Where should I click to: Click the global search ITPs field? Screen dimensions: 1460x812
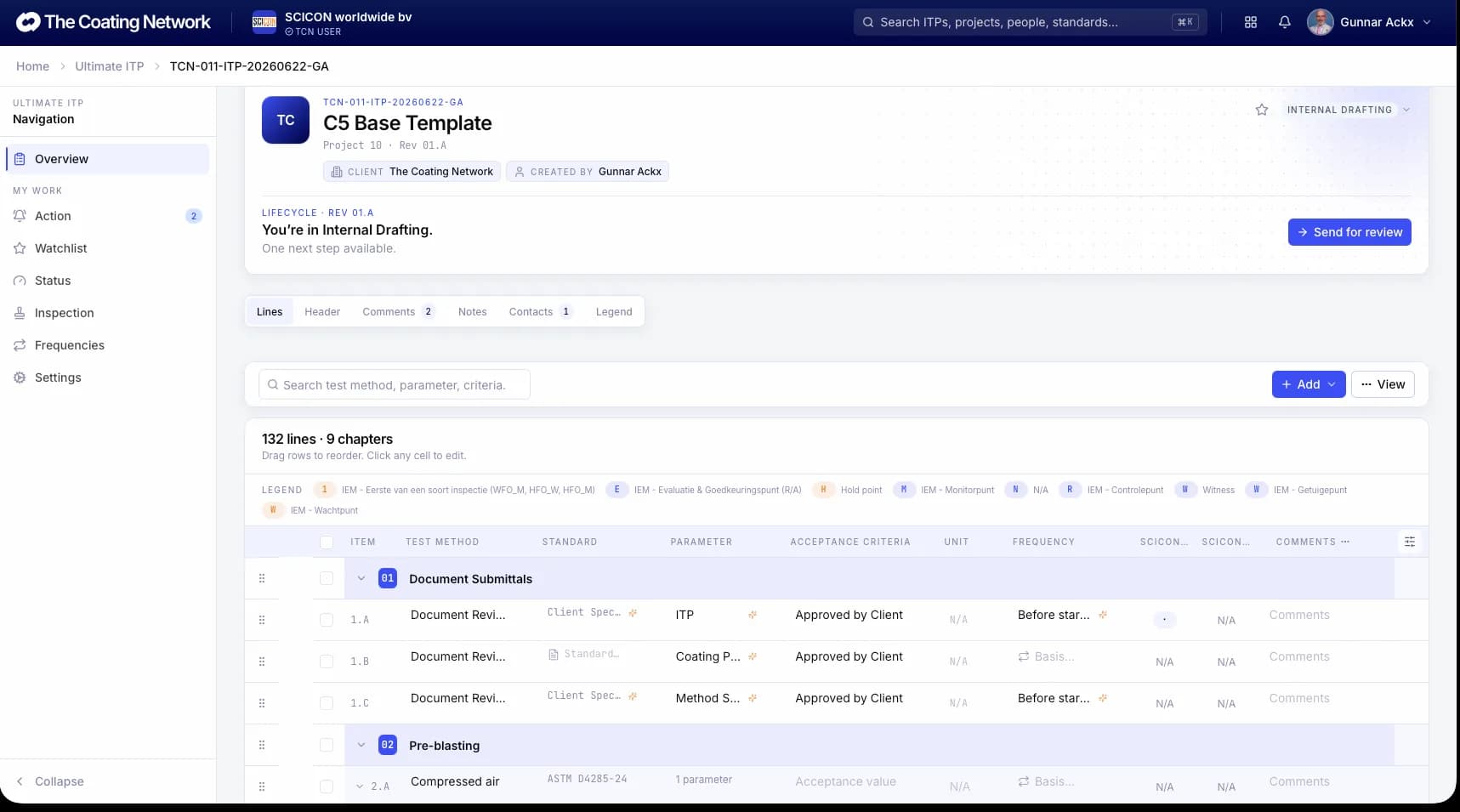(x=1030, y=22)
